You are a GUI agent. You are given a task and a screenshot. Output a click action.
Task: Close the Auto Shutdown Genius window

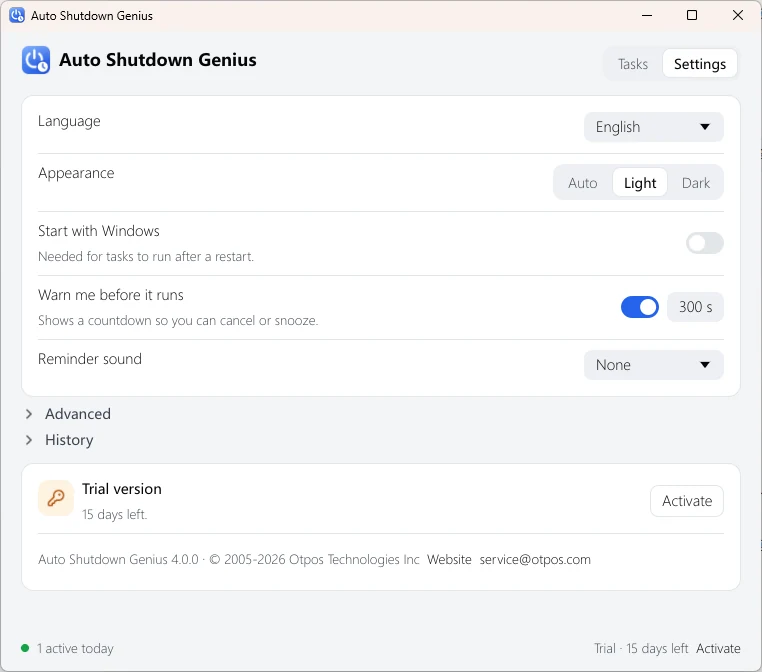(x=738, y=16)
